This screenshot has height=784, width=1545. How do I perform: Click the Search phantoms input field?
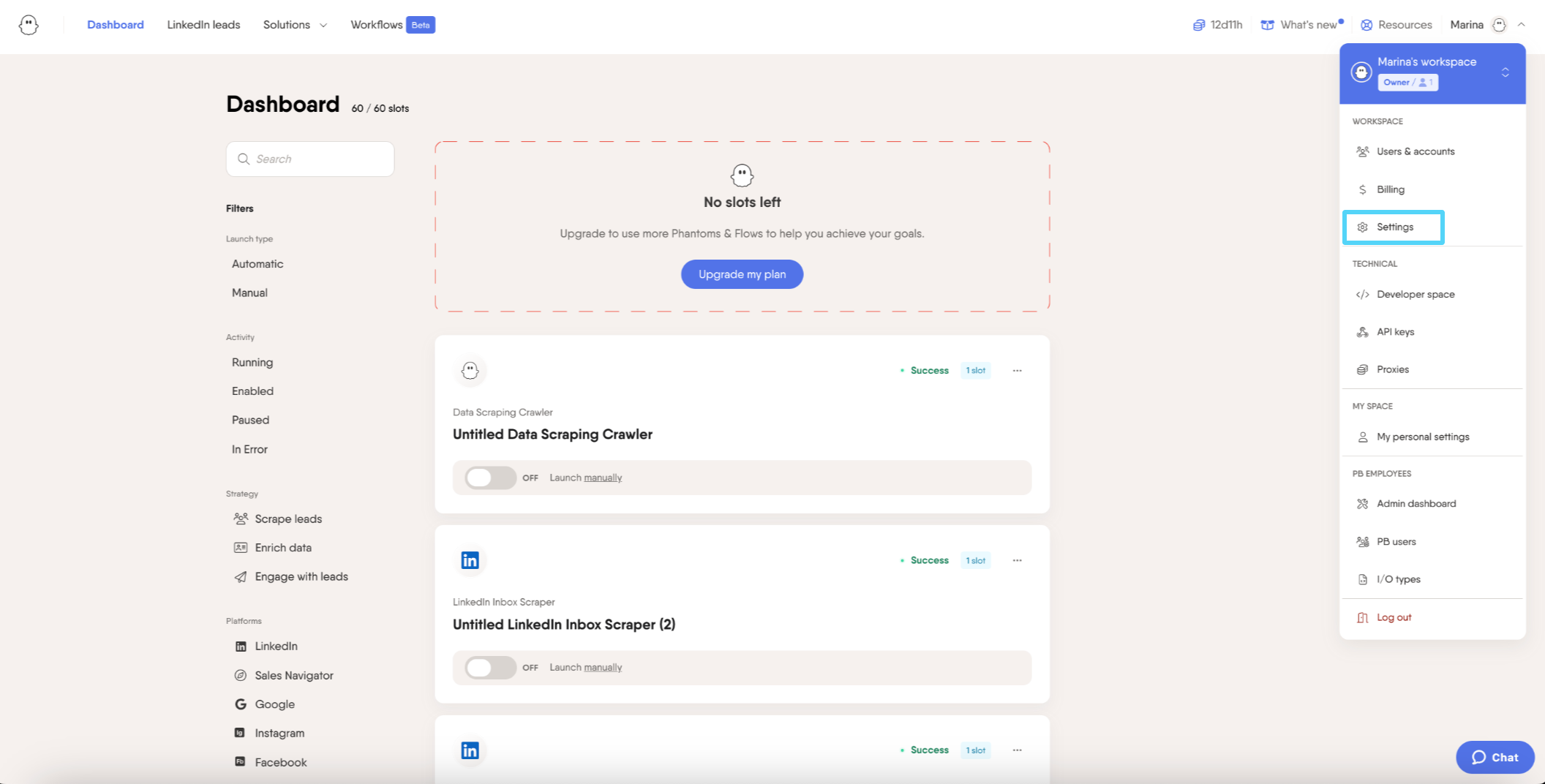click(310, 159)
